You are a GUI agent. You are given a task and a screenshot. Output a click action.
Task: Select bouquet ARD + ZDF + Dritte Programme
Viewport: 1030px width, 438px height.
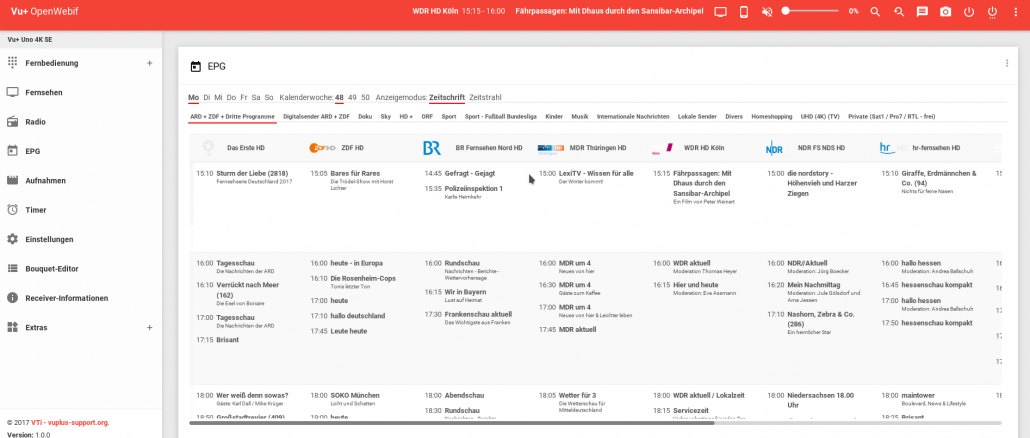point(232,117)
